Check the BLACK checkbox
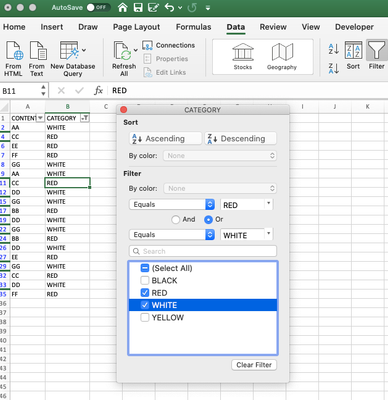The image size is (388, 400). tap(145, 280)
